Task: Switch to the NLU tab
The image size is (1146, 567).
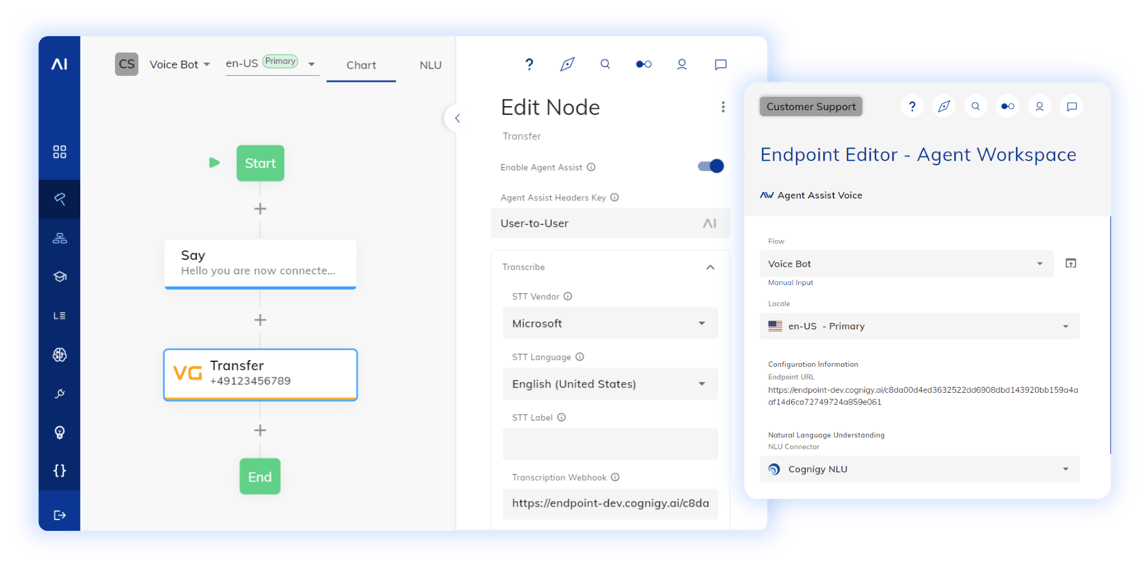Action: tap(430, 65)
